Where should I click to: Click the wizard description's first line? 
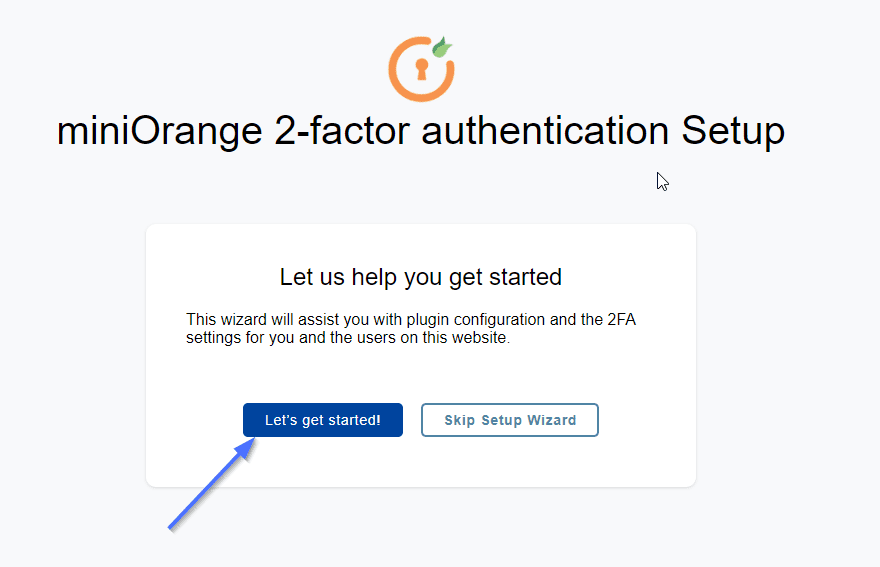click(424, 320)
